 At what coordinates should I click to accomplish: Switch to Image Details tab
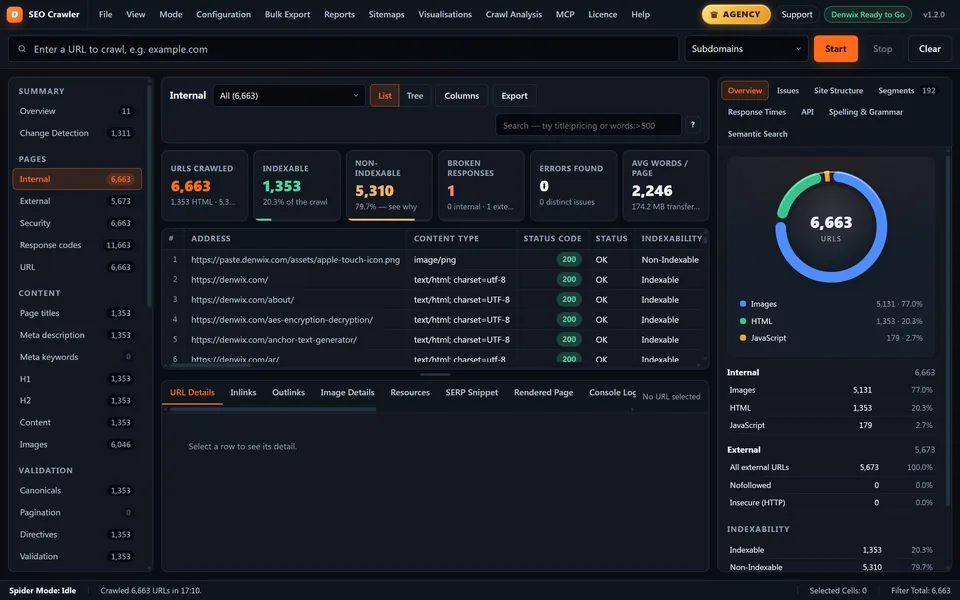tap(347, 392)
